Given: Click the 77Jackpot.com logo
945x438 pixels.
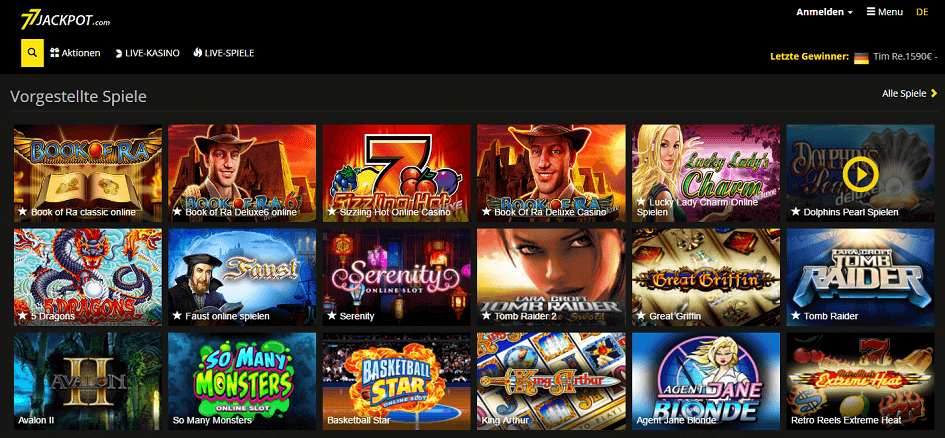Looking at the screenshot, I should (65, 20).
